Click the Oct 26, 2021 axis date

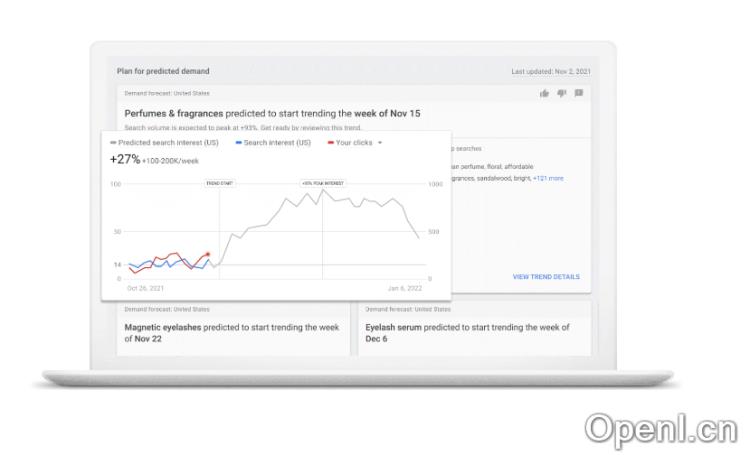[145, 288]
